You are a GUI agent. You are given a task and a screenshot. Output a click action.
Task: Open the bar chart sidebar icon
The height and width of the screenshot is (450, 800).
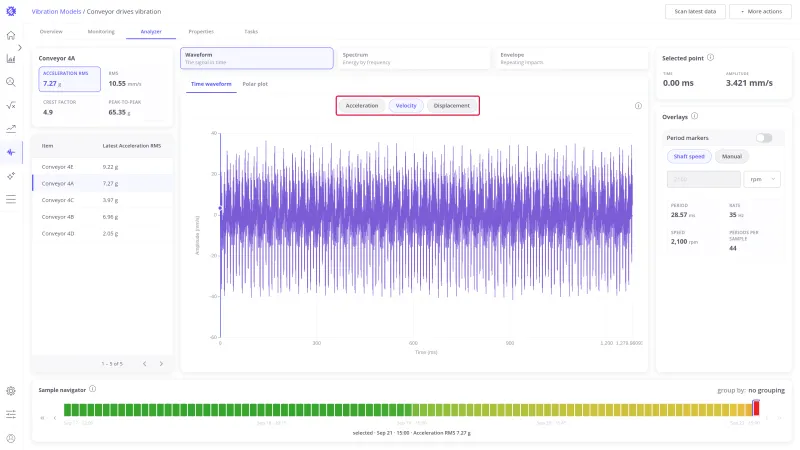point(11,59)
